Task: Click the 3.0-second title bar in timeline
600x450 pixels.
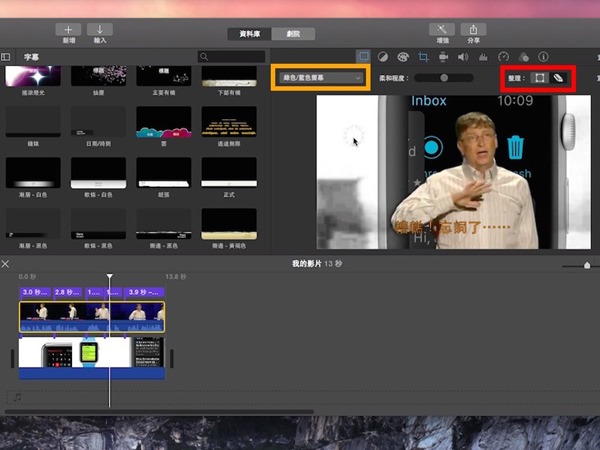Action: click(34, 292)
